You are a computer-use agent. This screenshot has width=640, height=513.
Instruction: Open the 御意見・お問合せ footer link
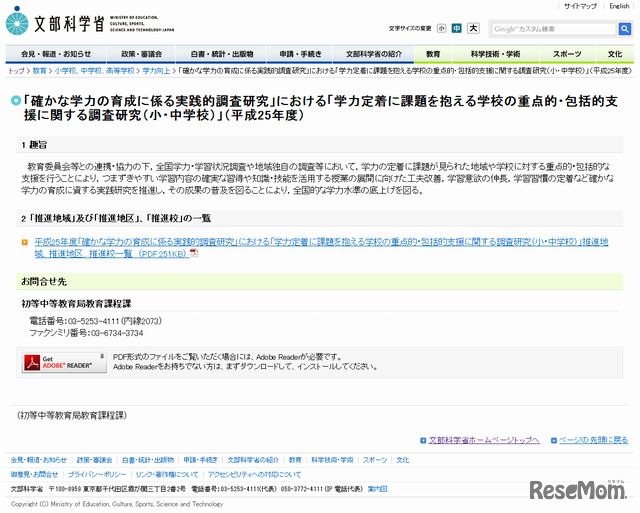point(34,475)
